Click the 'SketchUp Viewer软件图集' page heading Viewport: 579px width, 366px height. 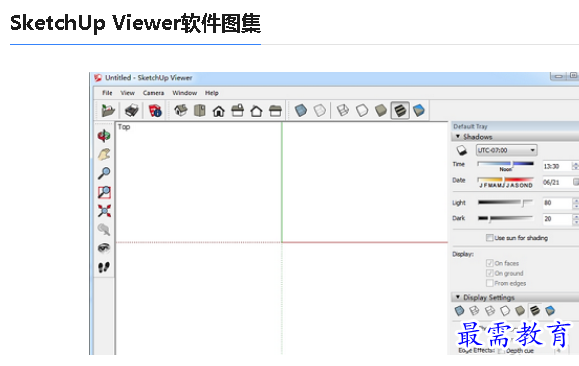[135, 23]
